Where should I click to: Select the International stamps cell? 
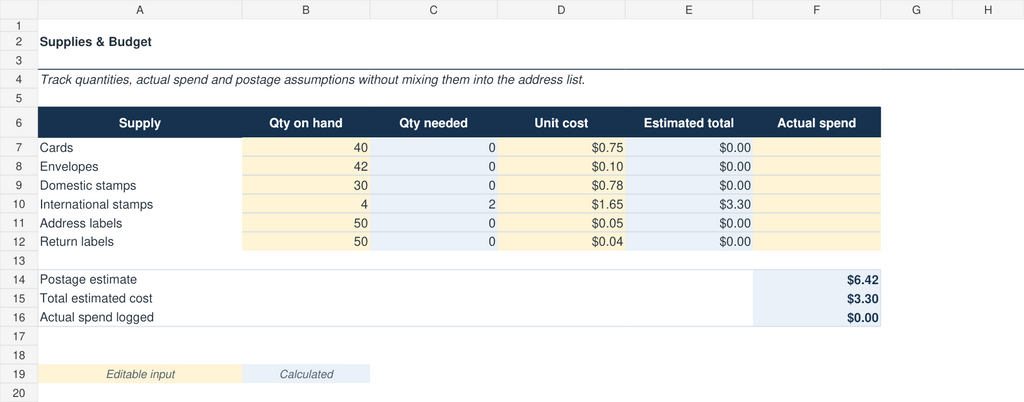coord(140,204)
